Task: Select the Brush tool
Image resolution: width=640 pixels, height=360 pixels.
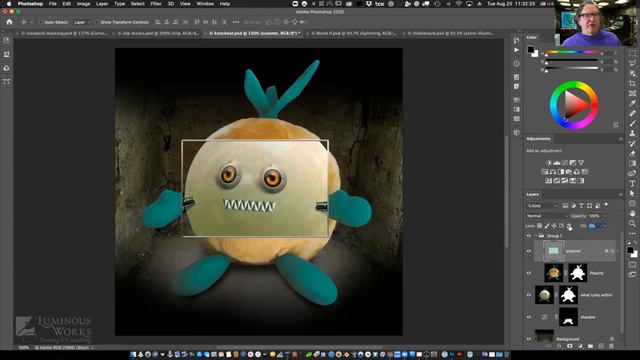Action: click(x=632, y=123)
